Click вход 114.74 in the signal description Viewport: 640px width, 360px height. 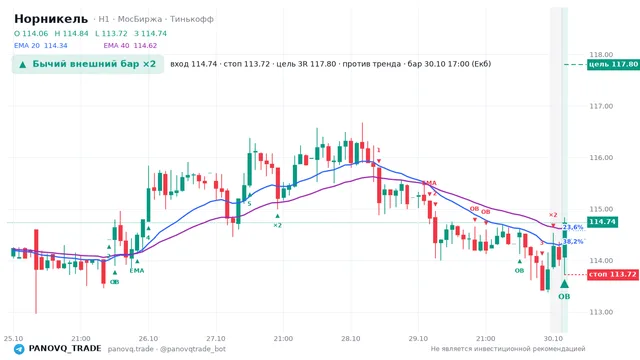click(193, 64)
